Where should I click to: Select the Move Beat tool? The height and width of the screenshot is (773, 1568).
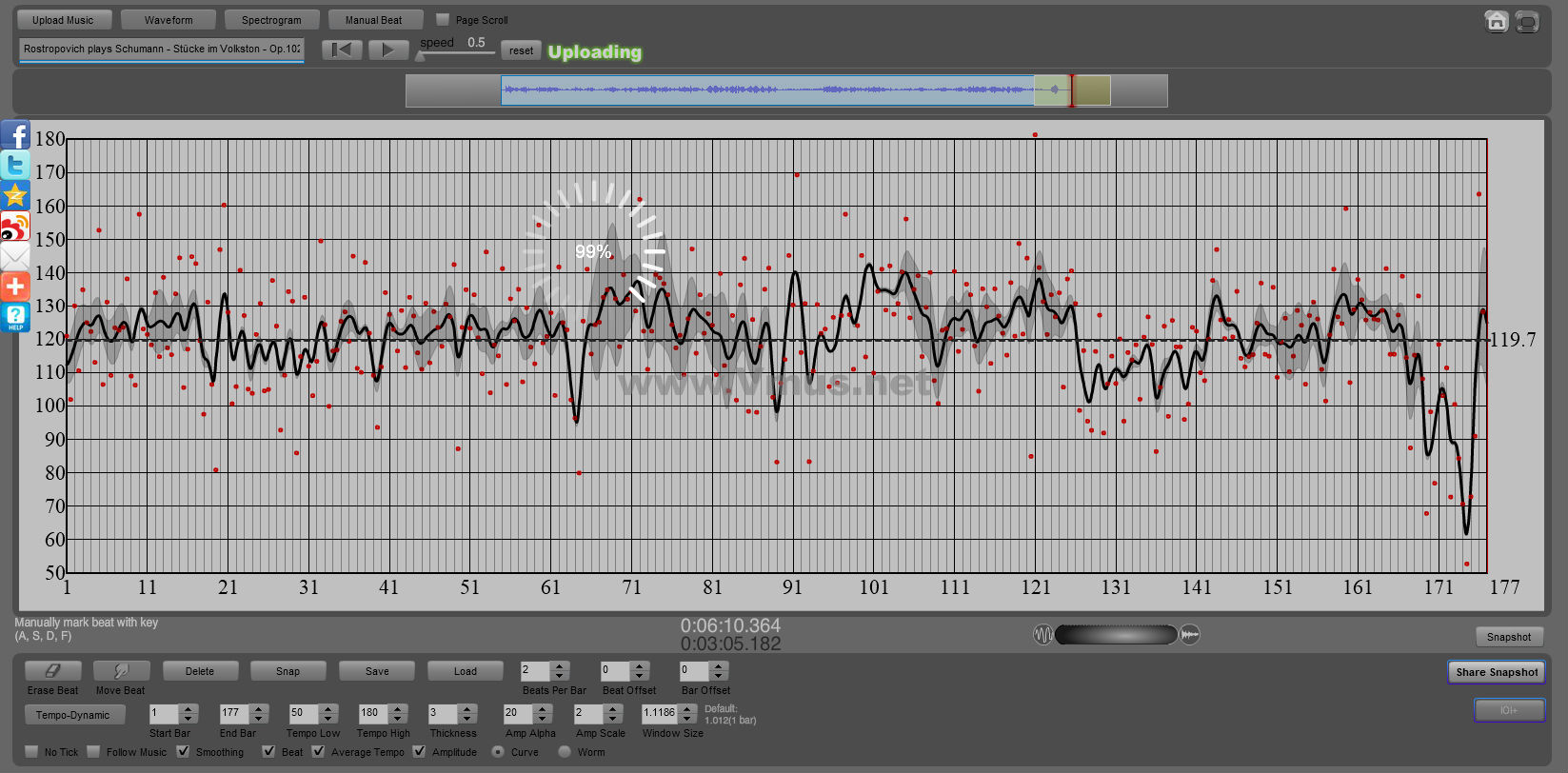[121, 671]
